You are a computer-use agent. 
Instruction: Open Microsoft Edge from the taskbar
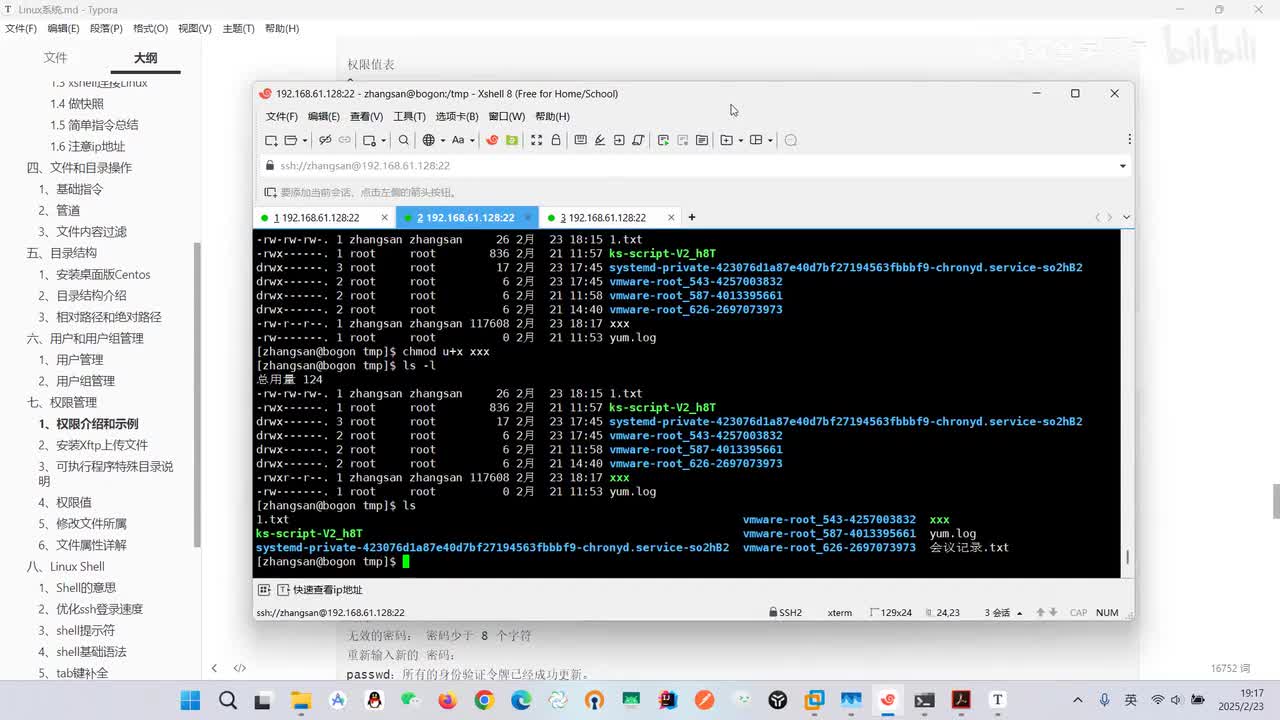pyautogui.click(x=521, y=700)
